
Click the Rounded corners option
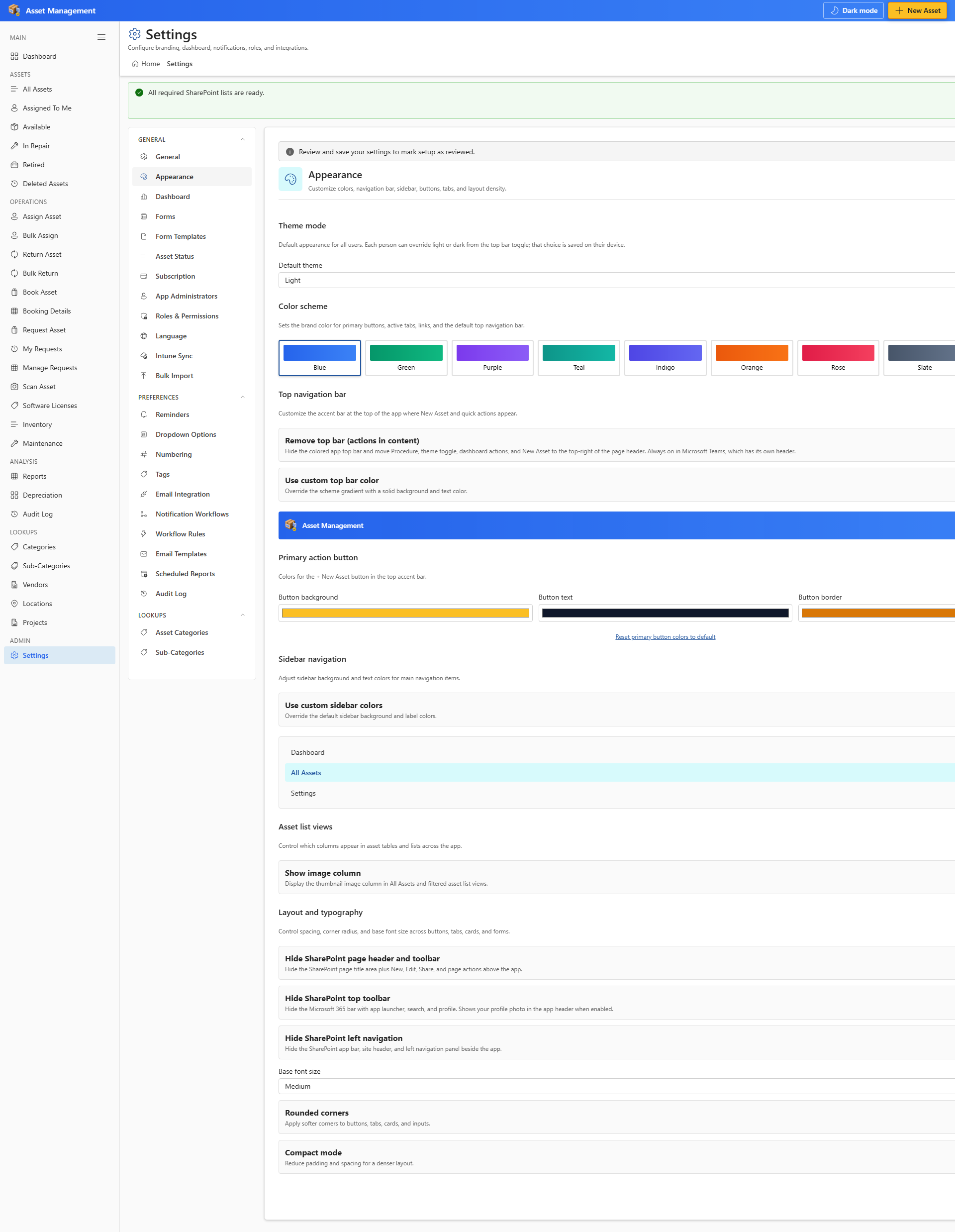click(617, 1117)
